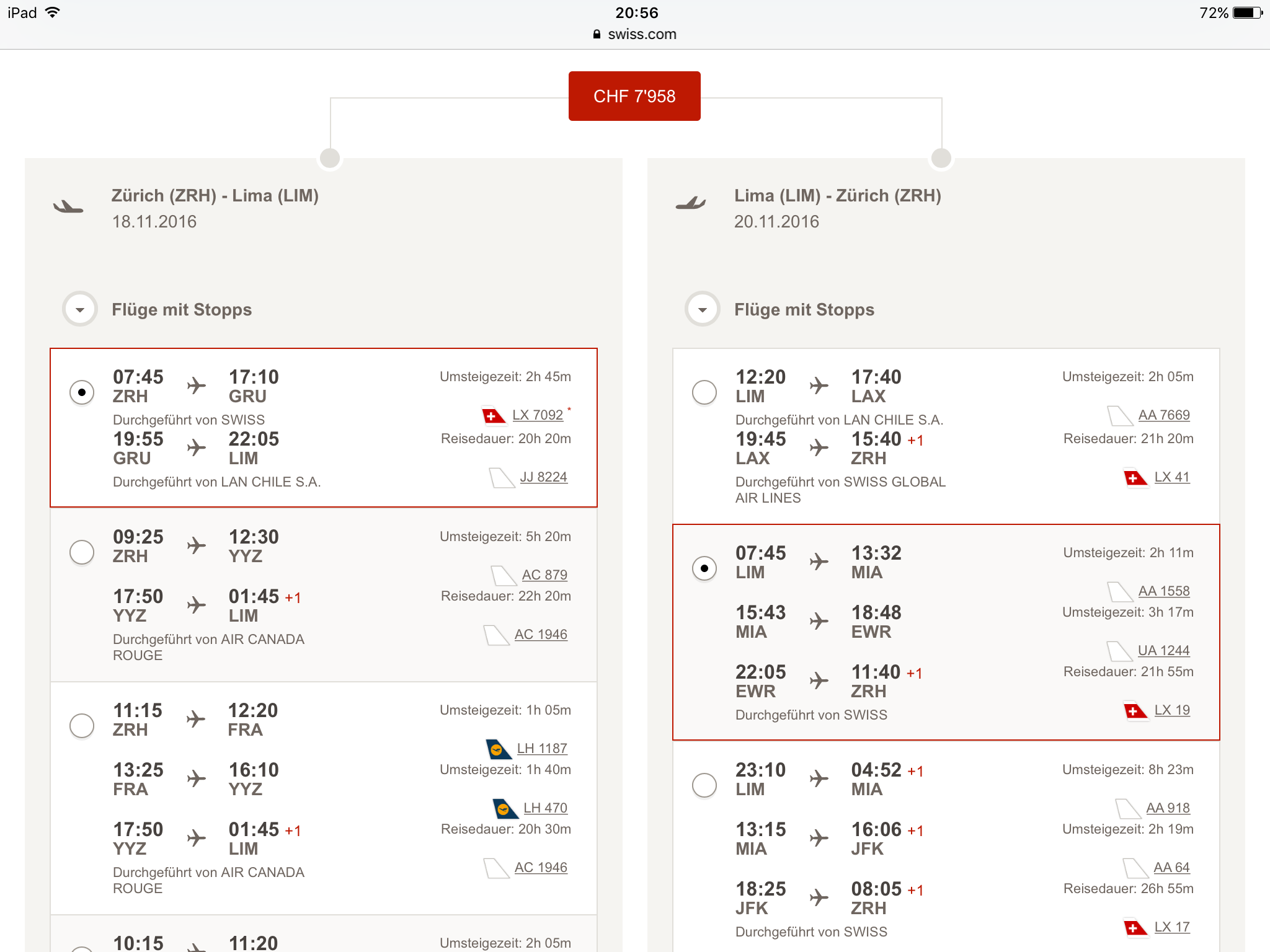This screenshot has height=952, width=1270.
Task: Click the Umsteigezeit: 8h 23m text
Action: (x=1128, y=769)
